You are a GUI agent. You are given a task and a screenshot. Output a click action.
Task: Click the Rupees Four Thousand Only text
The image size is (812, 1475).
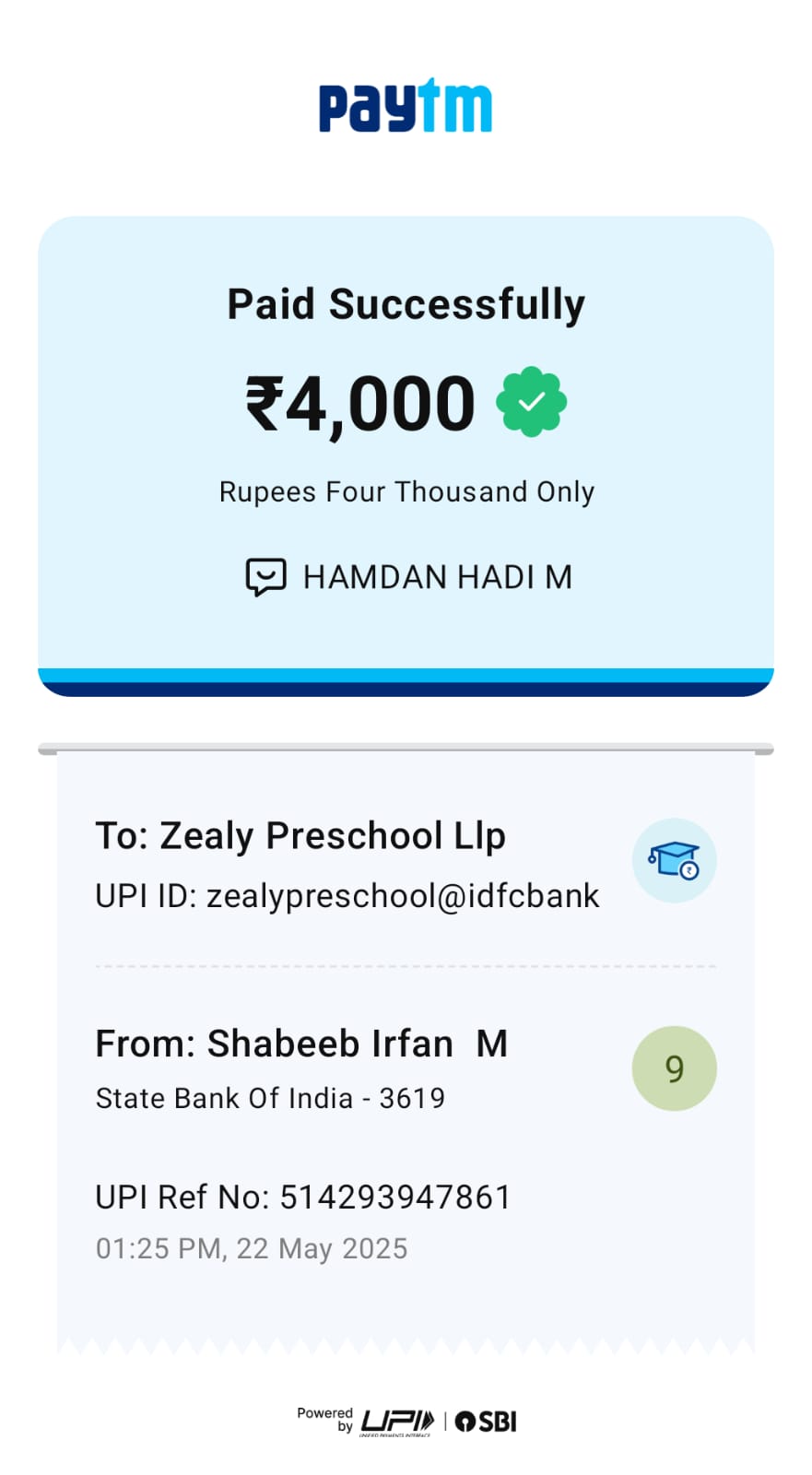(406, 492)
